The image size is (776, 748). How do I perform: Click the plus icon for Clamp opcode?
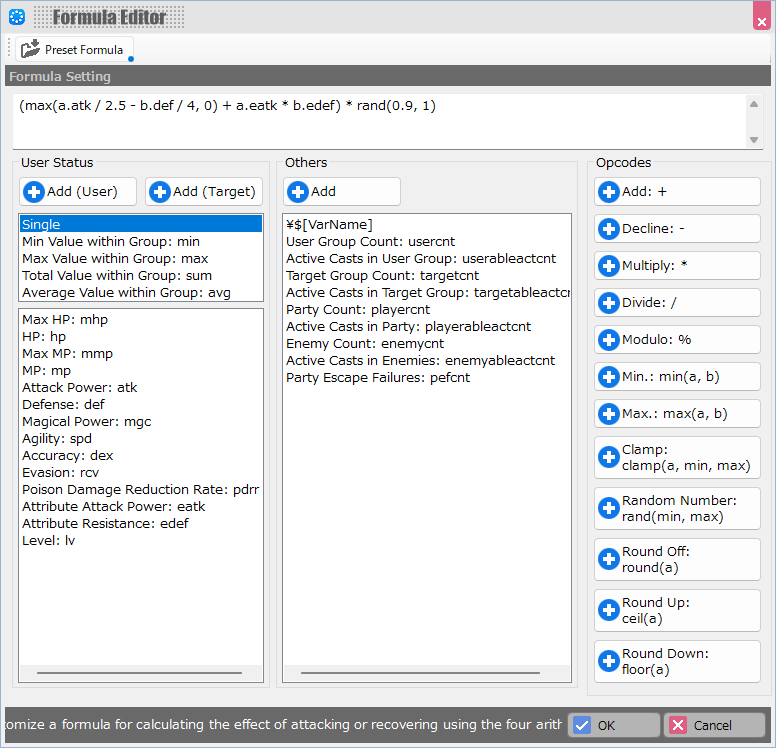pos(608,457)
